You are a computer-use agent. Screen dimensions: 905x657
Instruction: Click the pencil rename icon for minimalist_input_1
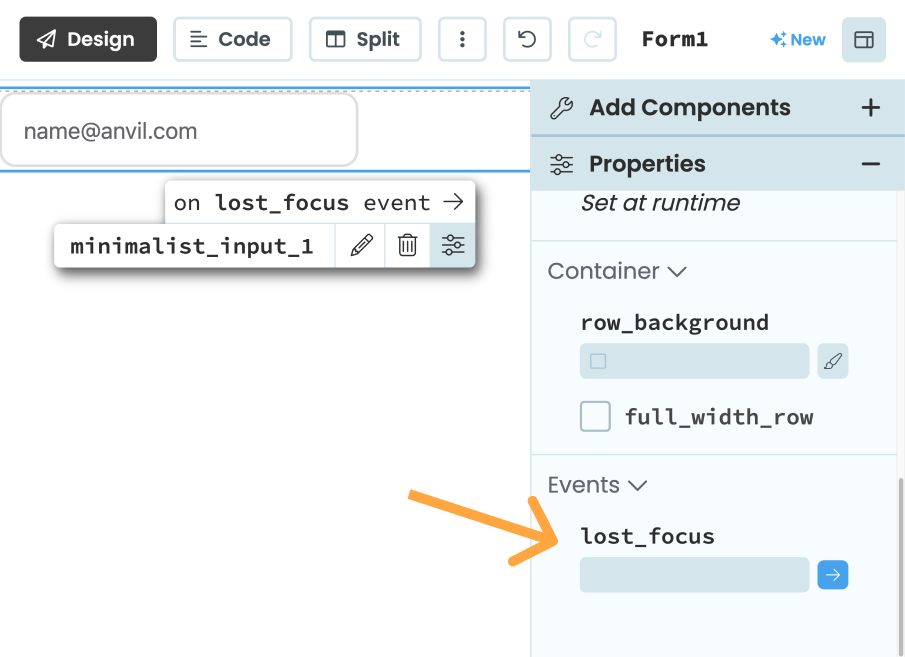[361, 246]
